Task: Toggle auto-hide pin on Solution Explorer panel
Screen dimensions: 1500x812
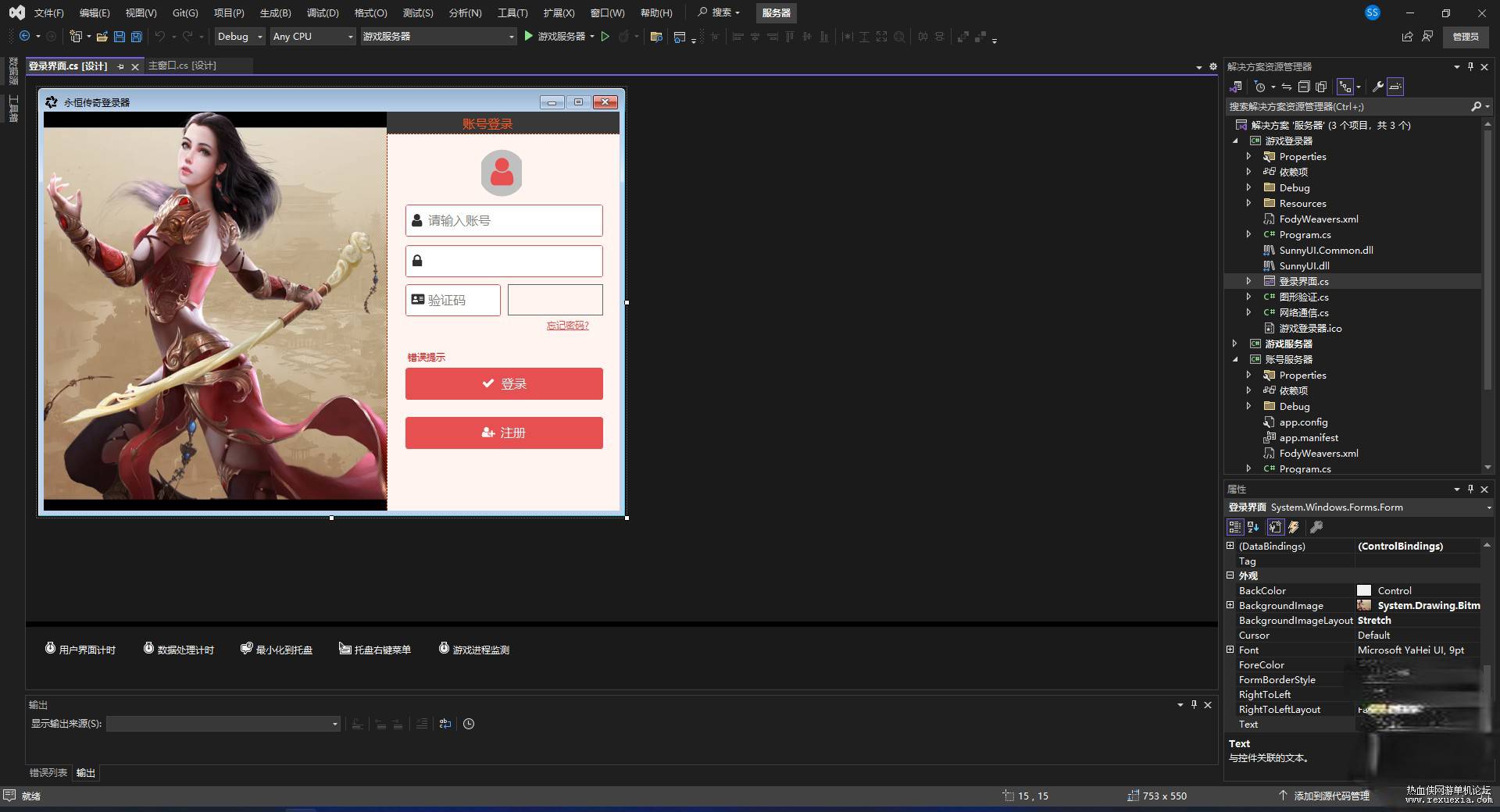Action: pos(1470,66)
